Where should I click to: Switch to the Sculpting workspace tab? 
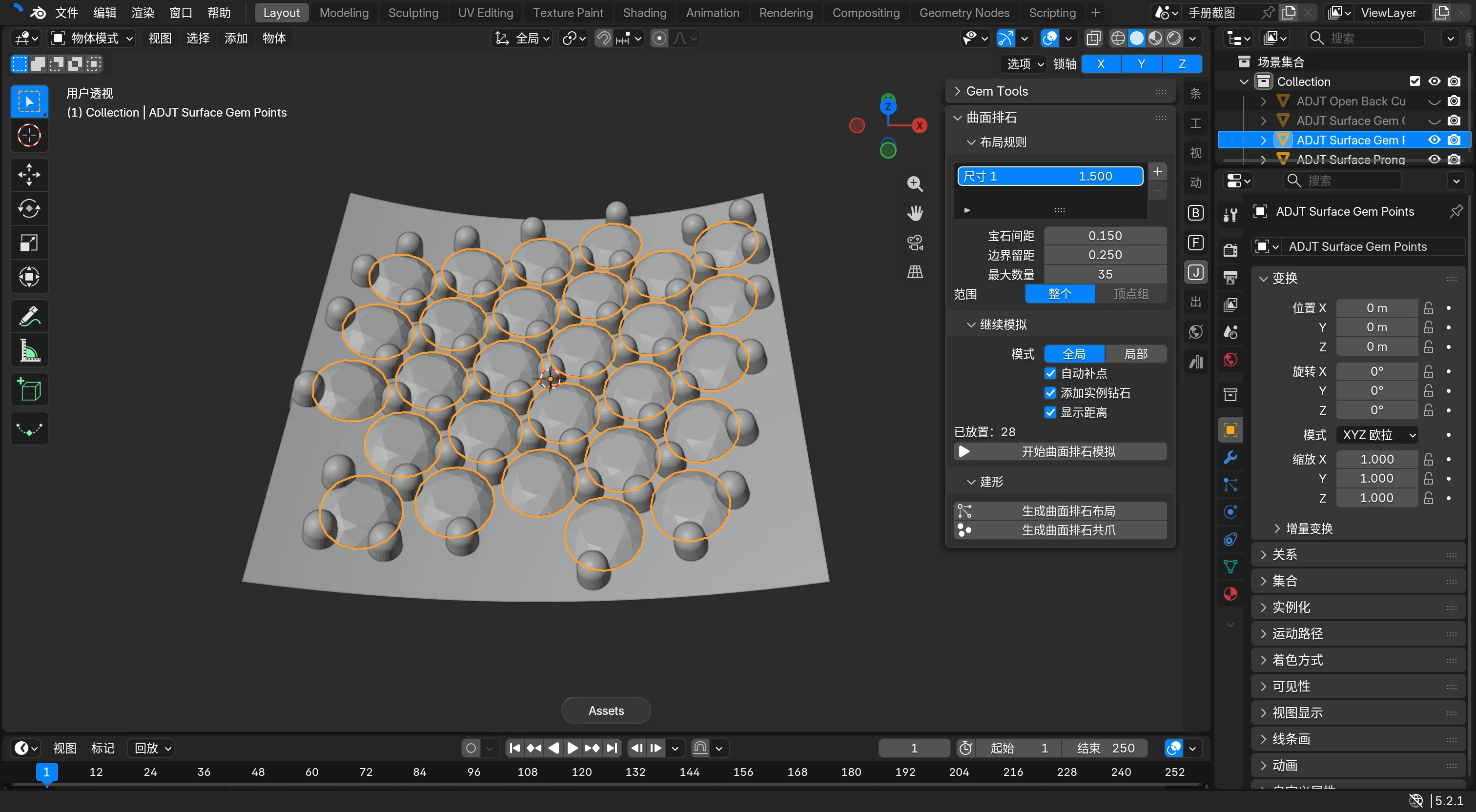point(413,13)
